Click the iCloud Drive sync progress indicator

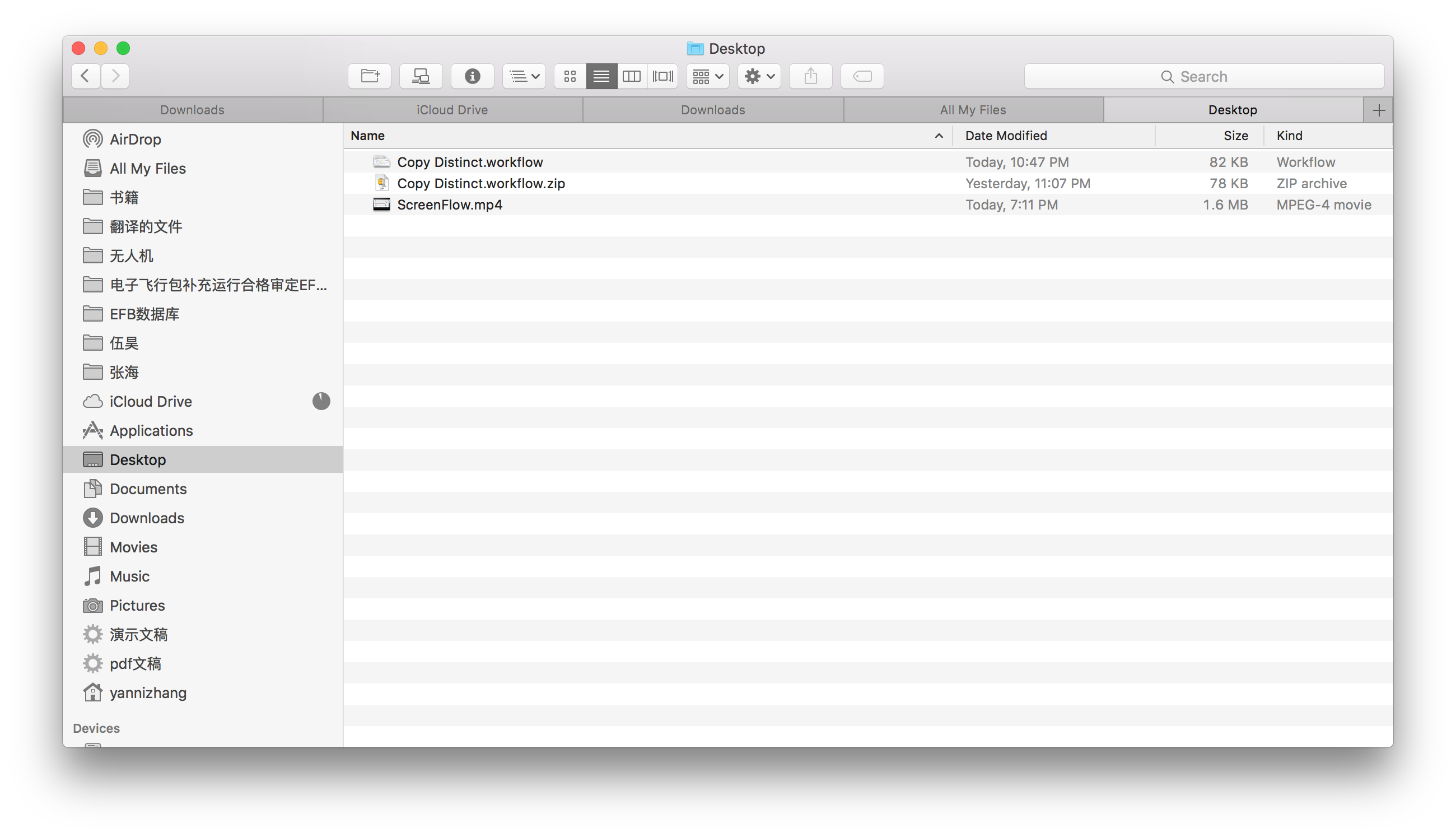321,401
